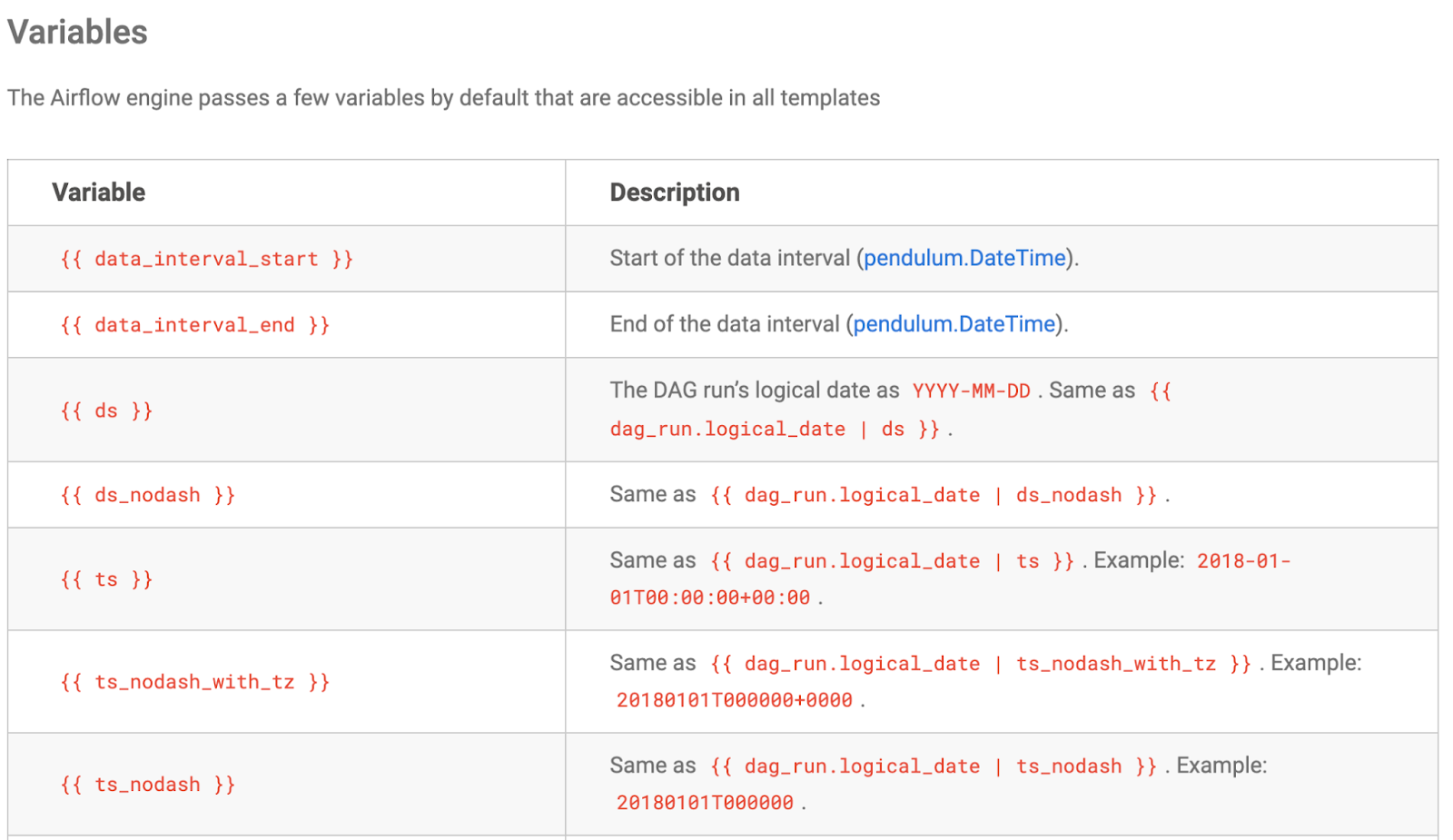Click the {{ ts }} variable code
This screenshot has height=840, width=1453.
tap(106, 580)
